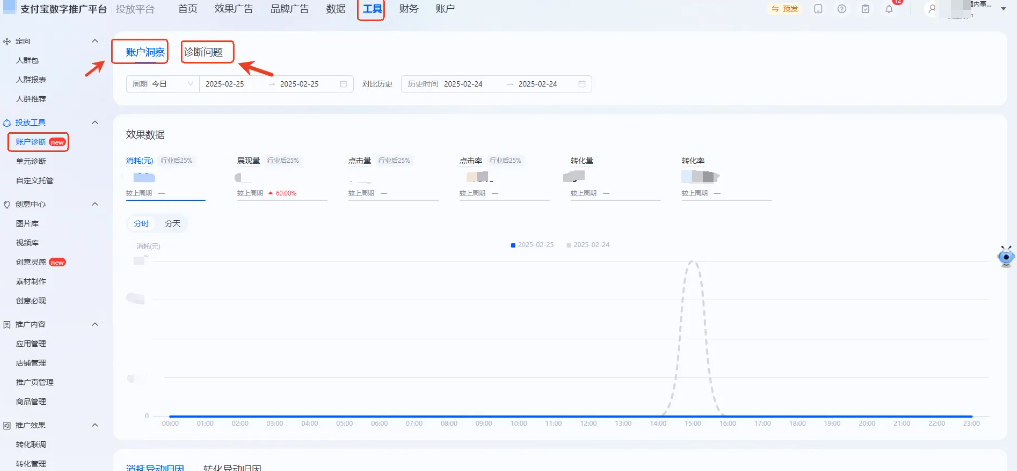Open 素材制作 in the sidebar

click(x=31, y=282)
